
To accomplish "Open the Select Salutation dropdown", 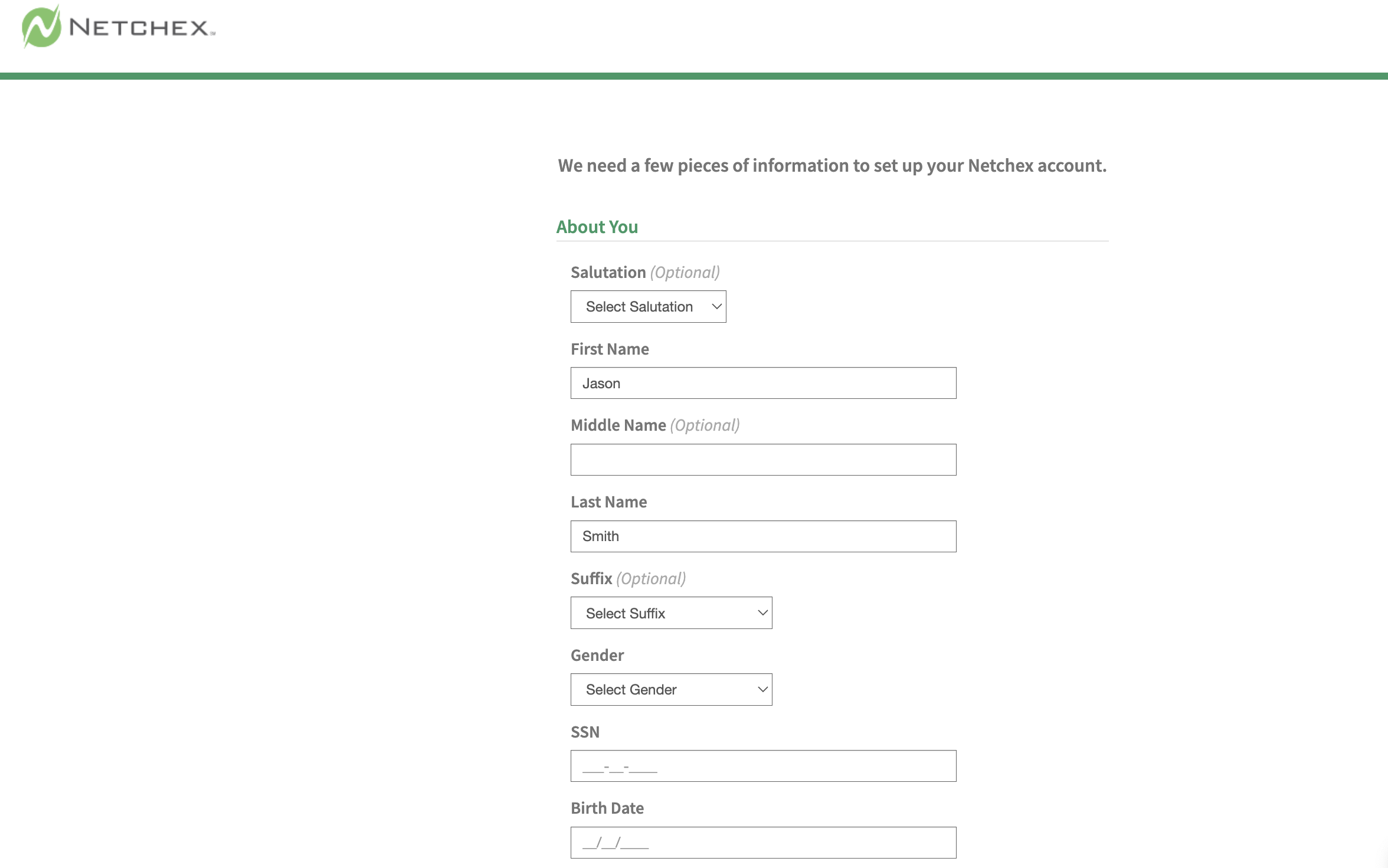I will tap(648, 307).
